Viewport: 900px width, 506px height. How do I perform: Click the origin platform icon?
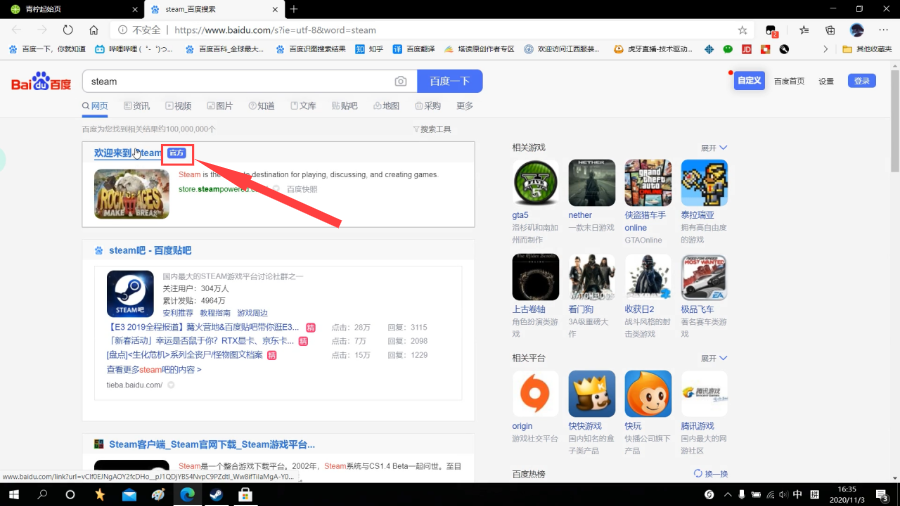point(535,394)
